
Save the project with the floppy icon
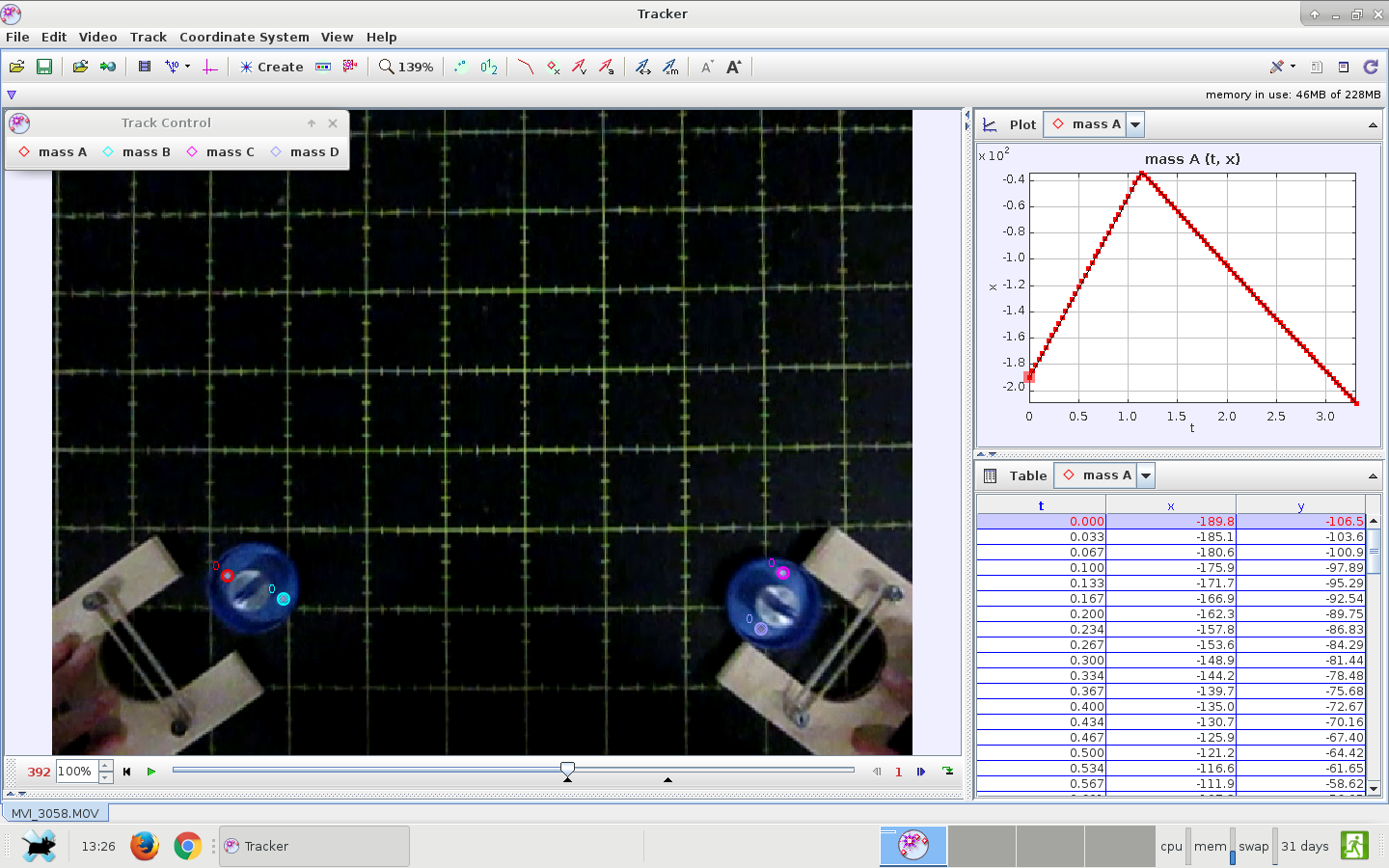[43, 67]
